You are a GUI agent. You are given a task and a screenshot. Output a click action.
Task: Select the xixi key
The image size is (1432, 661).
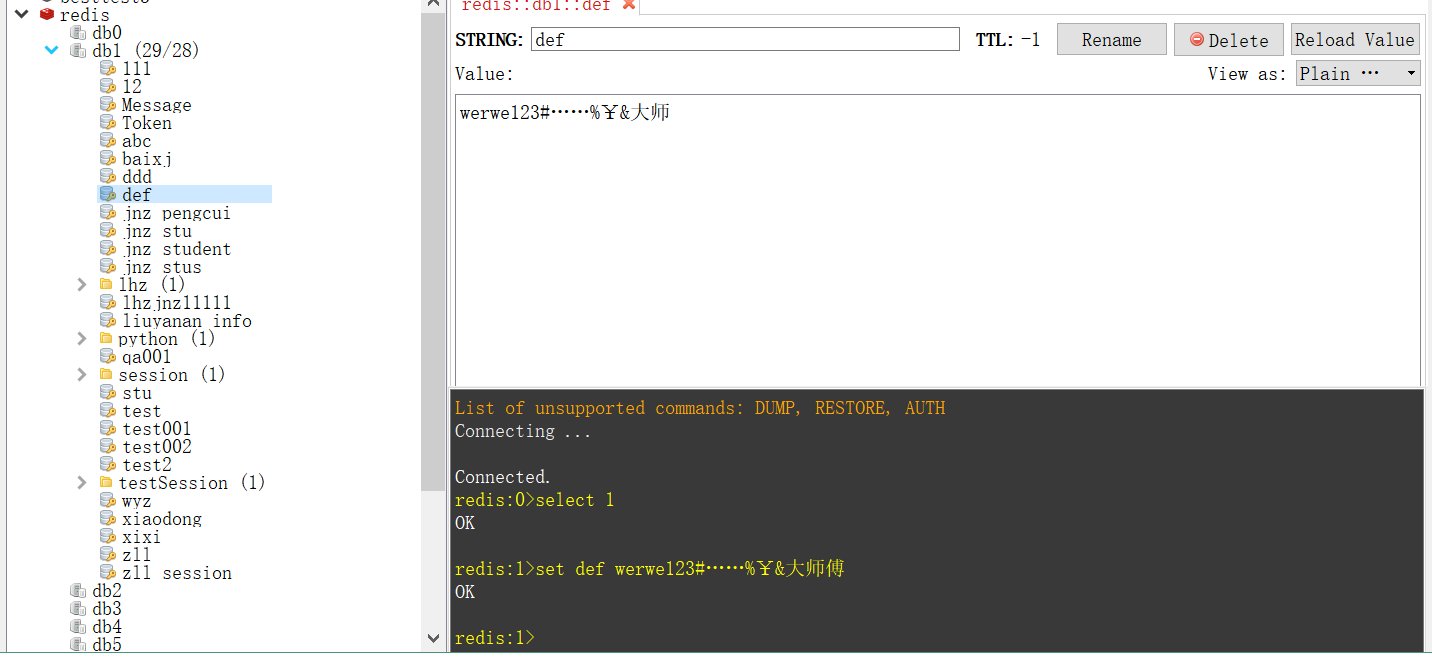click(141, 537)
